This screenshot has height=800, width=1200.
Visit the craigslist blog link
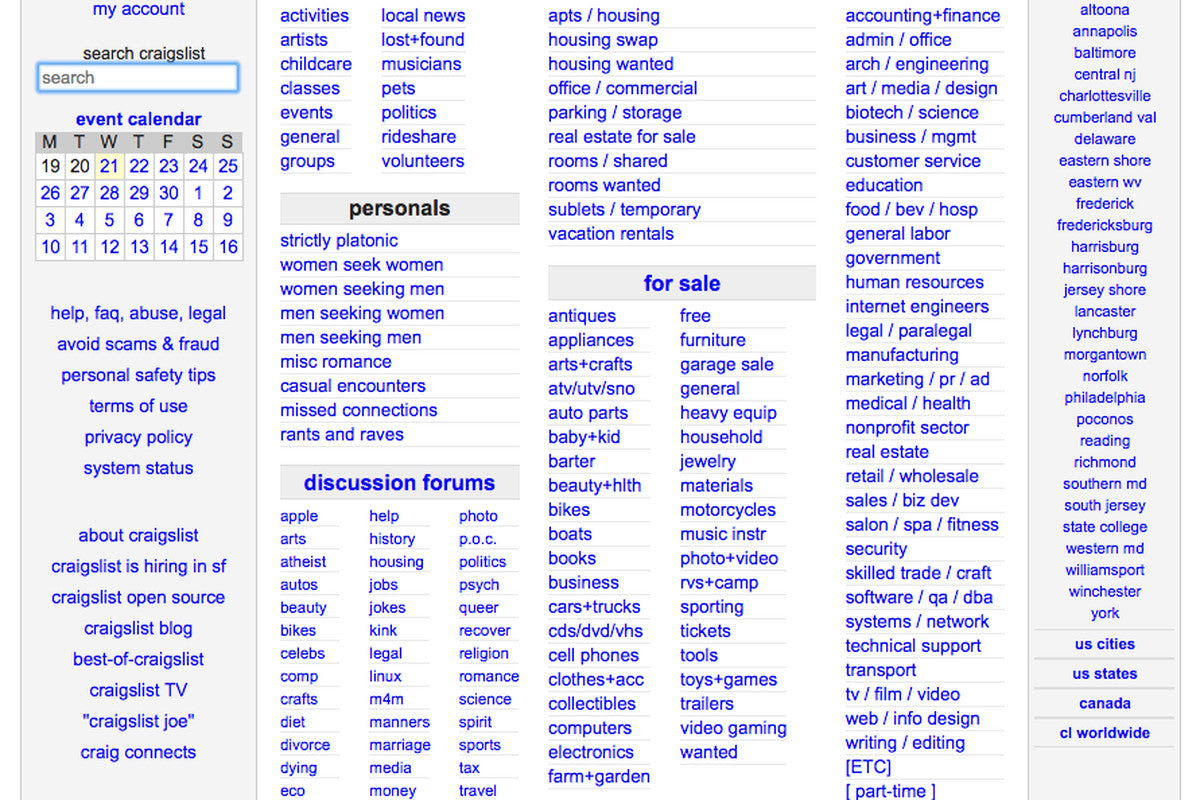[138, 628]
